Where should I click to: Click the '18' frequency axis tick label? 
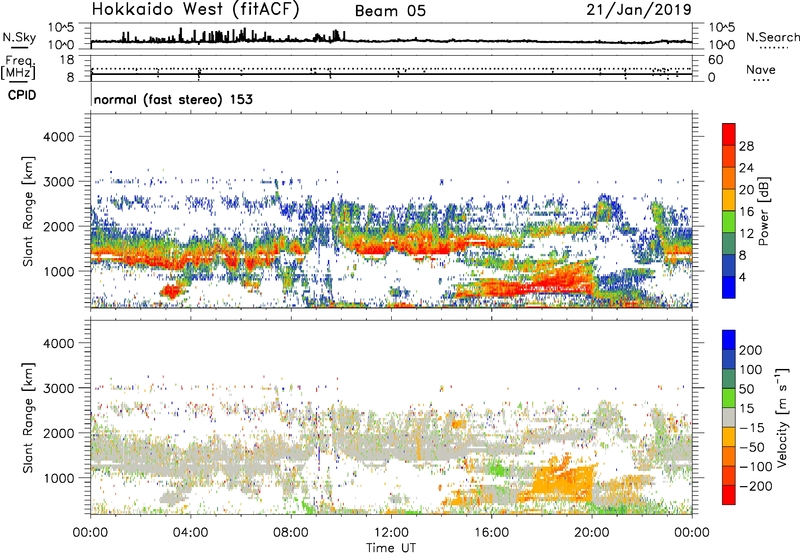tap(67, 60)
